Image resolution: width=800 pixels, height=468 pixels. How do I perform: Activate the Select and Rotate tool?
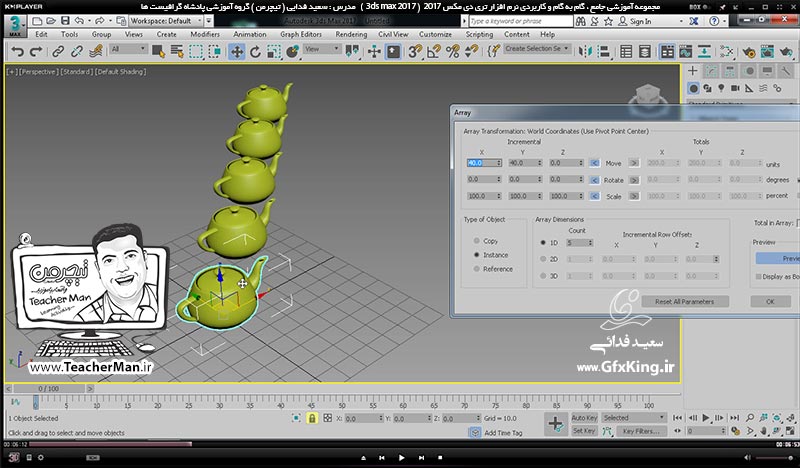point(255,52)
